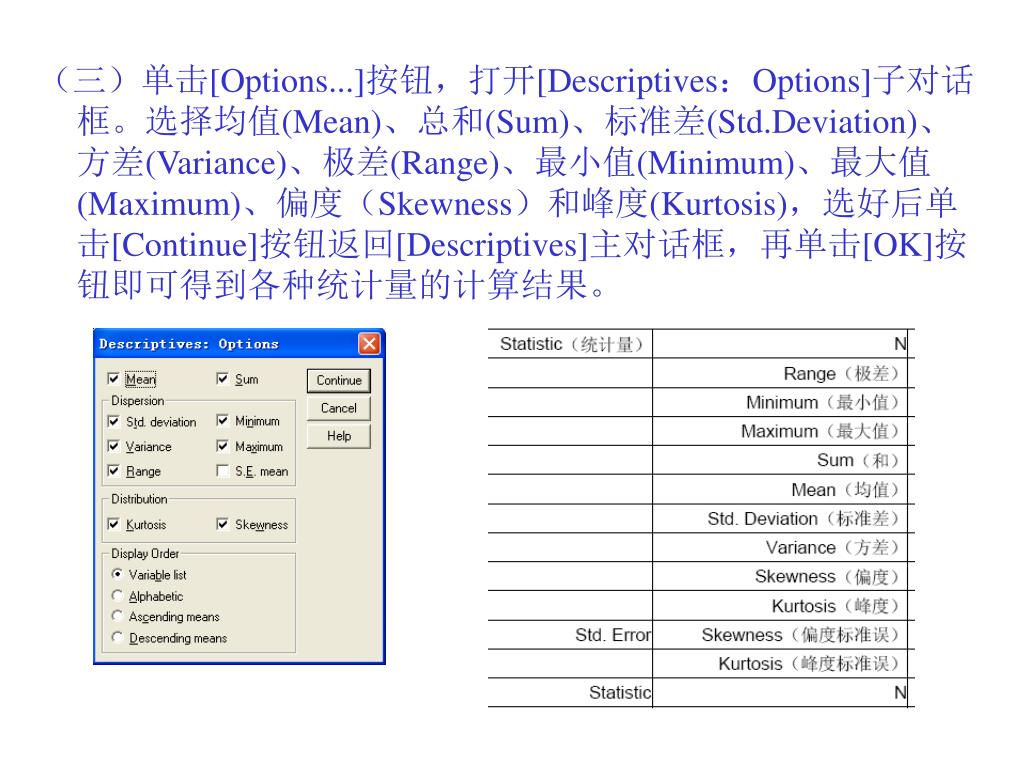Click the Std. Error table cell

click(x=570, y=634)
